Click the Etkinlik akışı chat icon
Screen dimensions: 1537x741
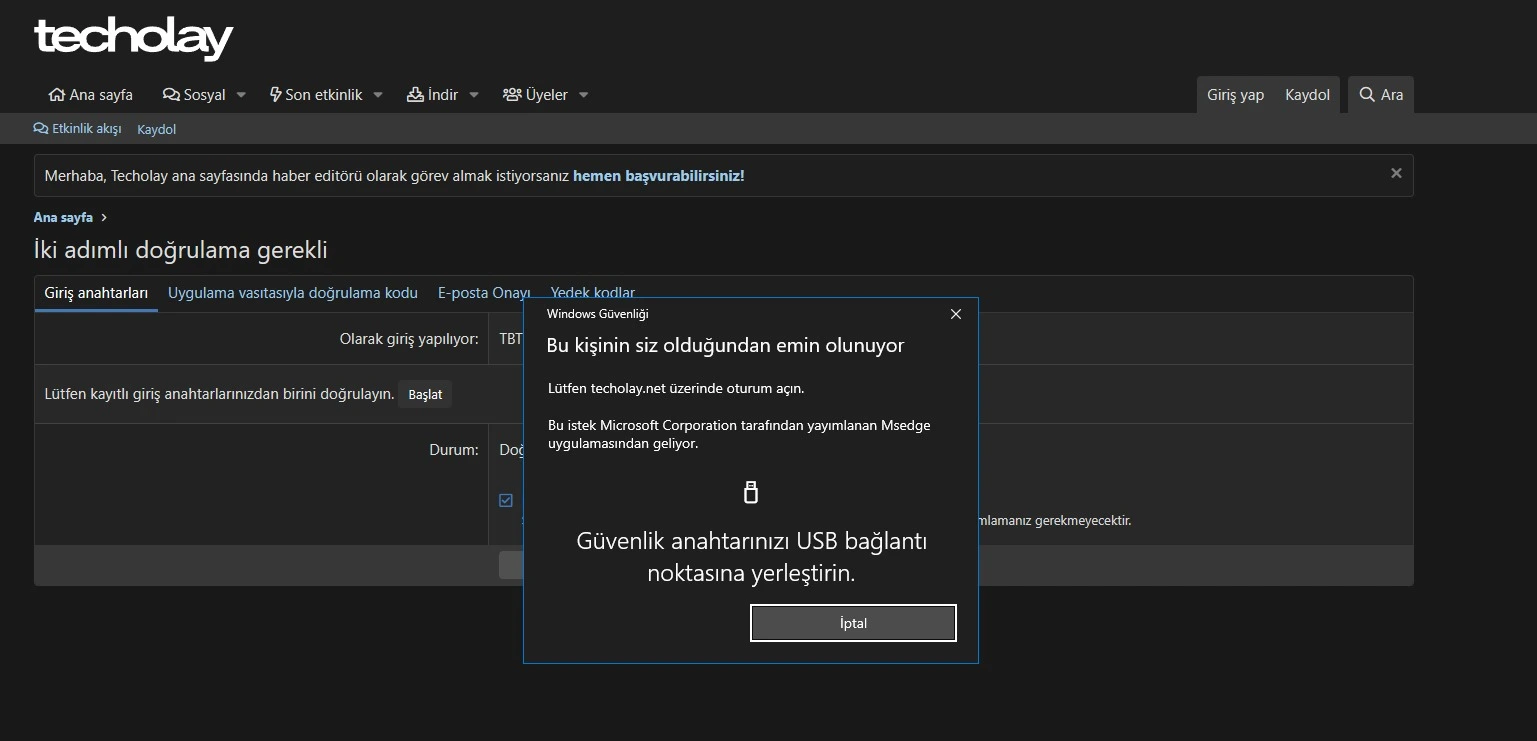40,129
